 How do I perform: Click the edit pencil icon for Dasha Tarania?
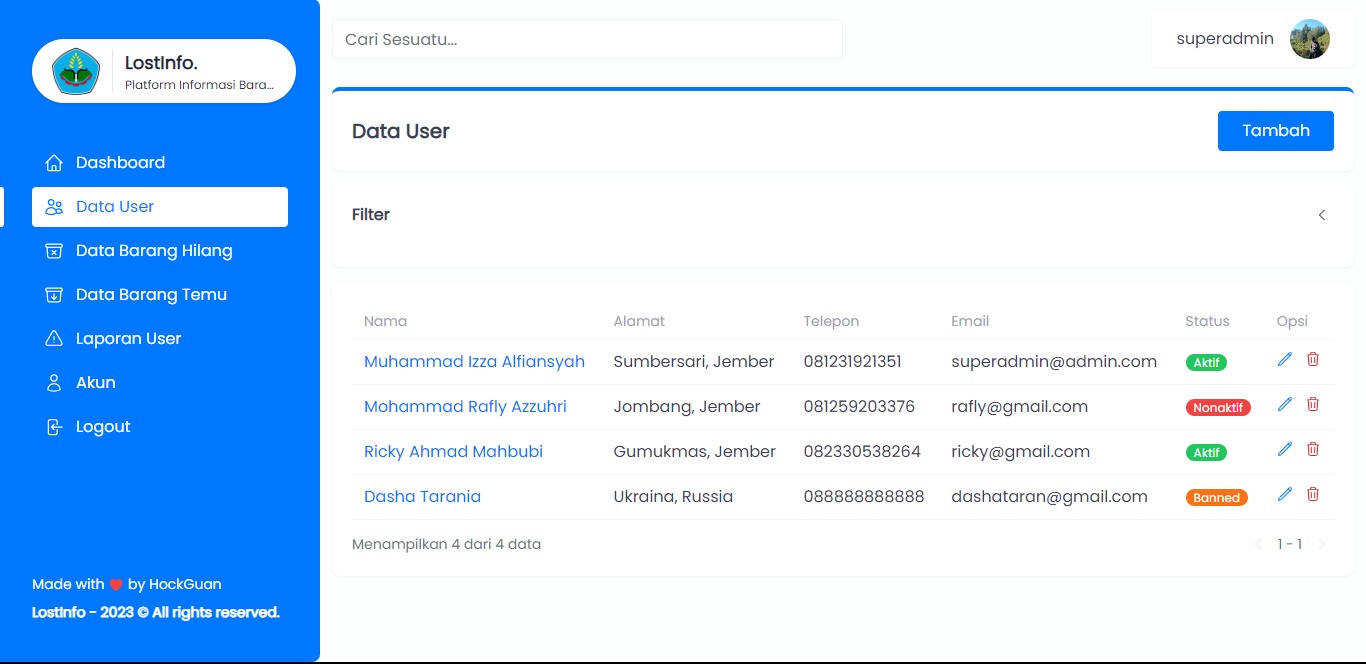(x=1285, y=494)
